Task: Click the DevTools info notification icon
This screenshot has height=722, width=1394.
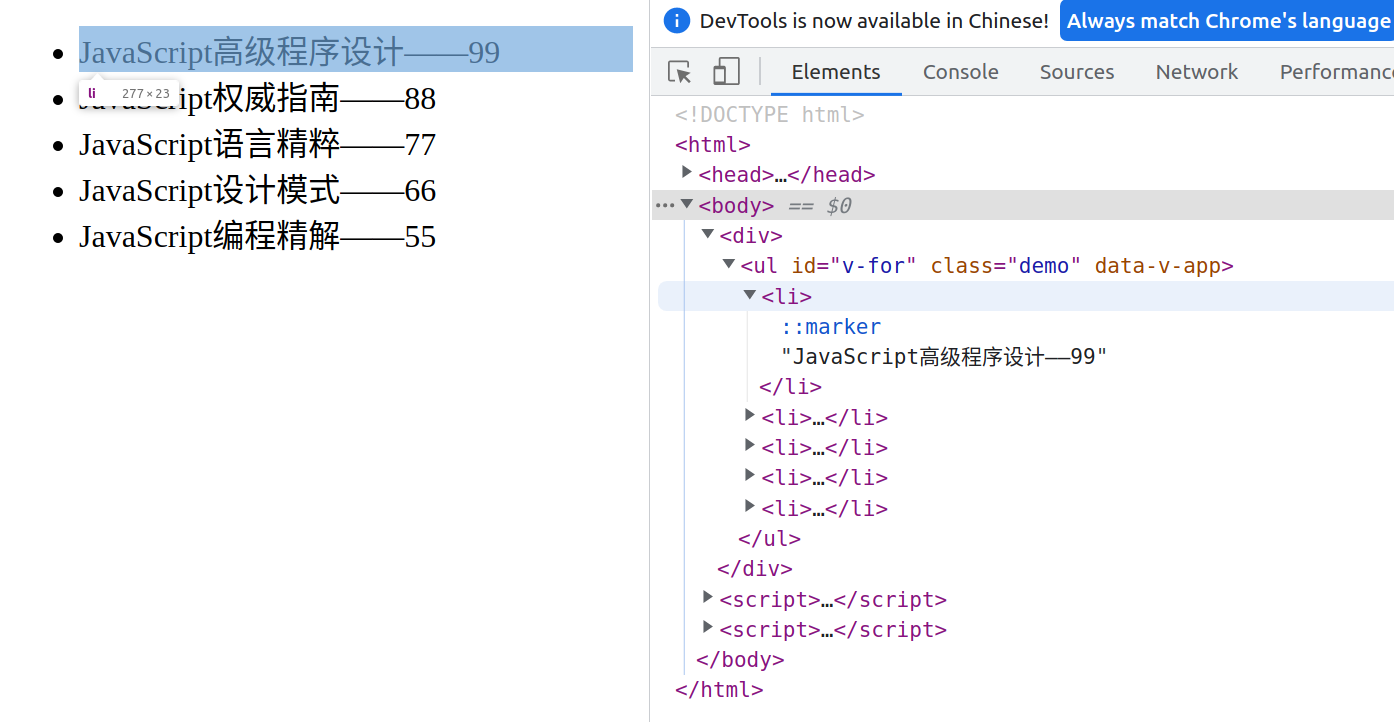Action: coord(677,20)
